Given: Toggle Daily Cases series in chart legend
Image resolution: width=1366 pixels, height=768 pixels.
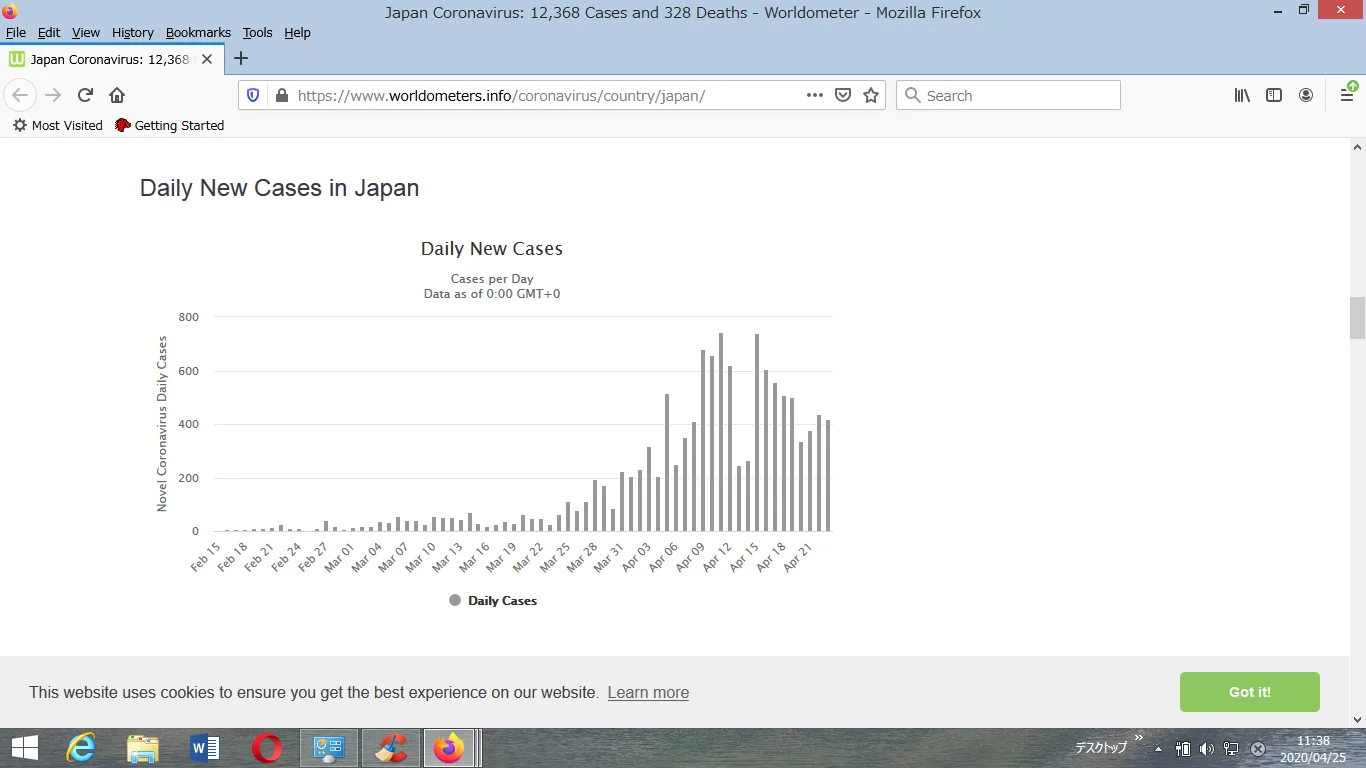Looking at the screenshot, I should coord(493,601).
